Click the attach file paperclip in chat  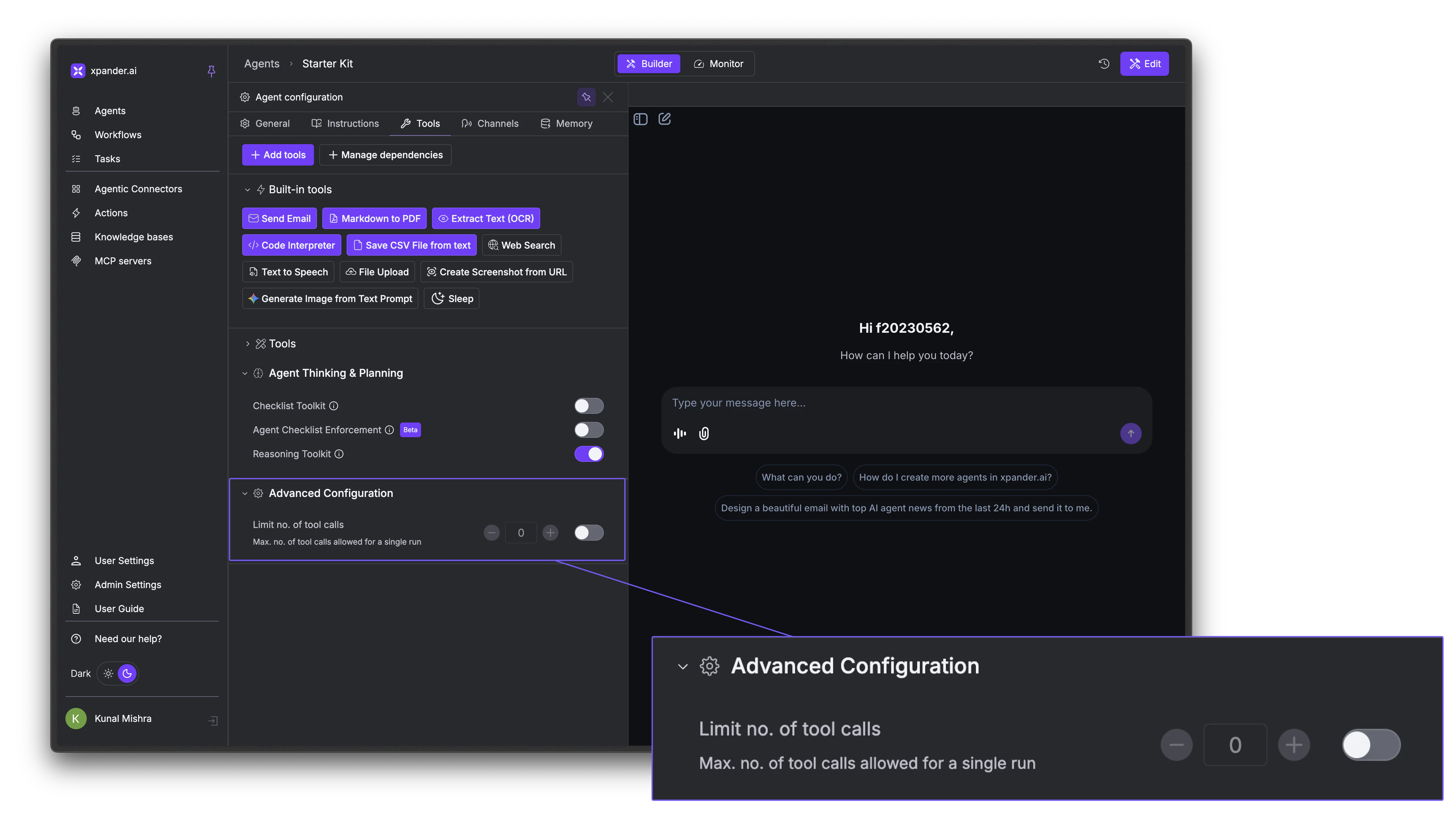tap(704, 433)
